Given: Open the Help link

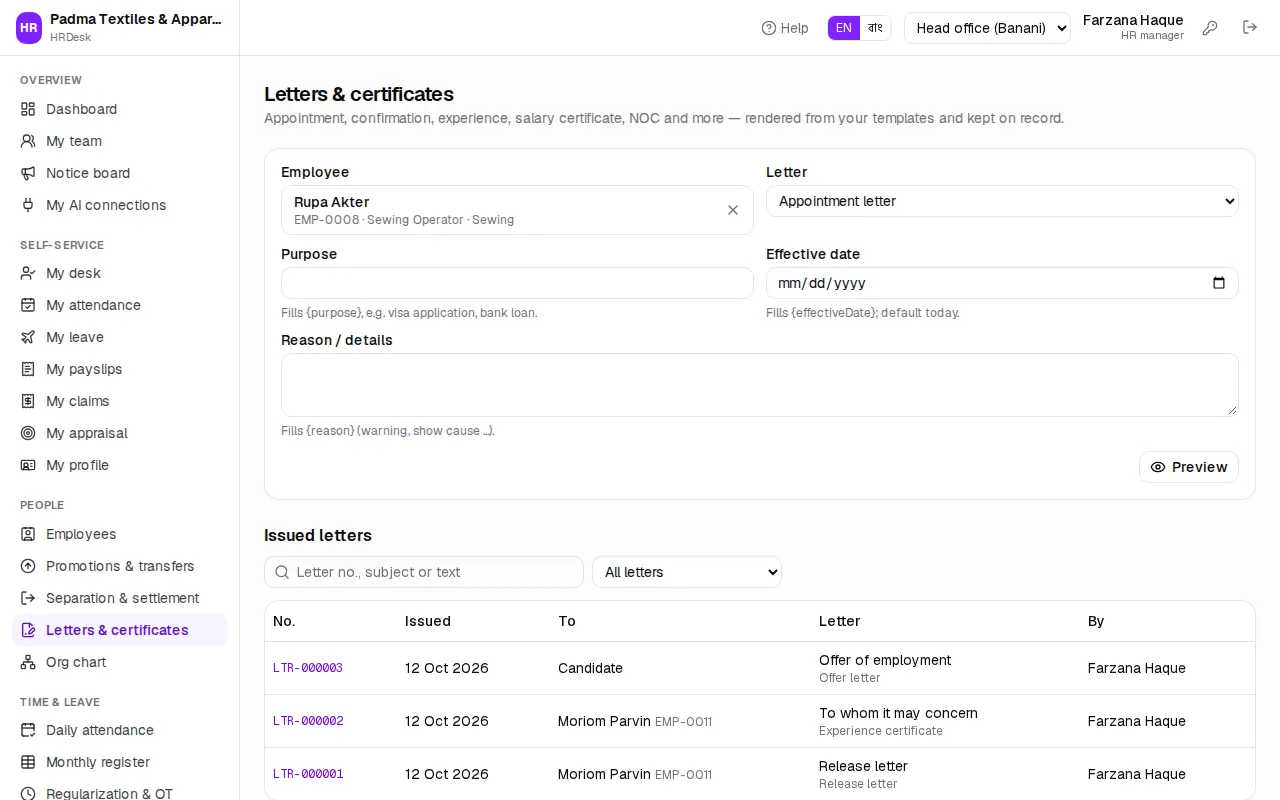Looking at the screenshot, I should [x=785, y=28].
